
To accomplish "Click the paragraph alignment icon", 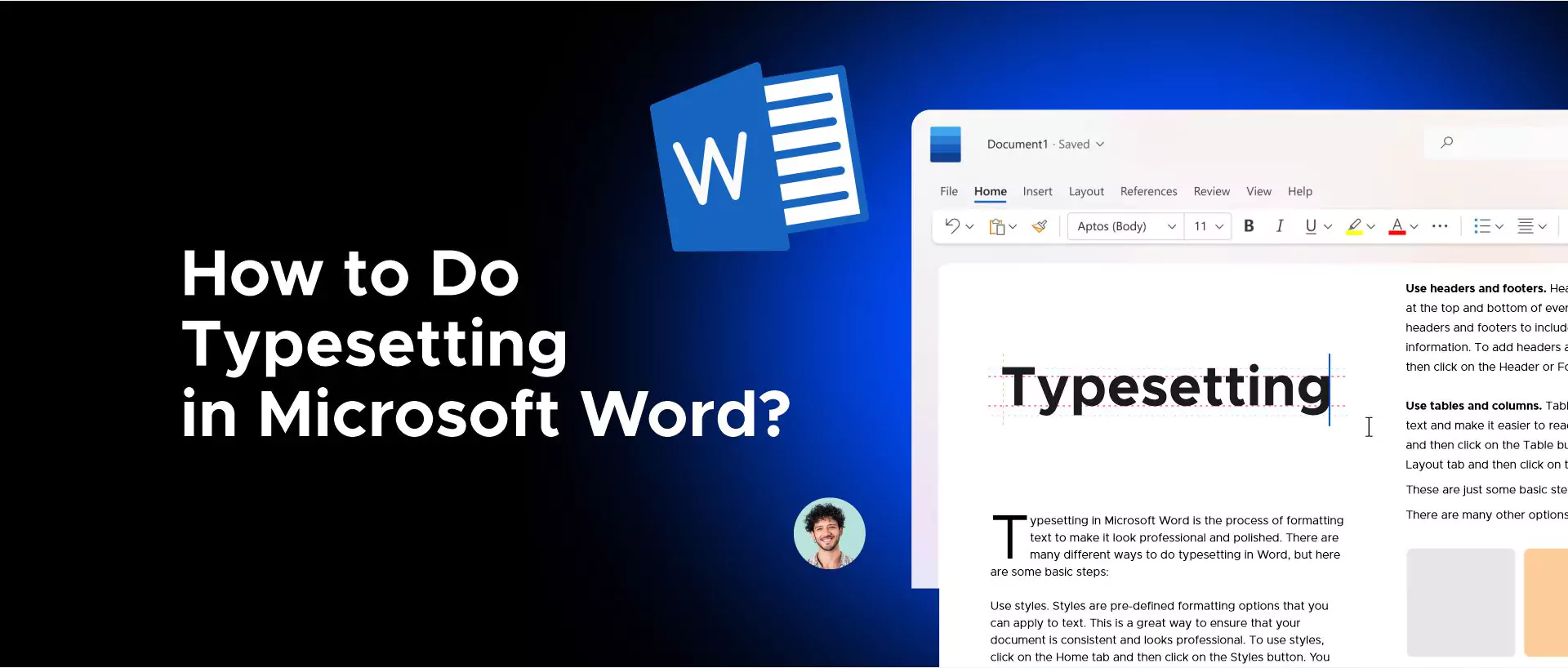I will (1525, 226).
